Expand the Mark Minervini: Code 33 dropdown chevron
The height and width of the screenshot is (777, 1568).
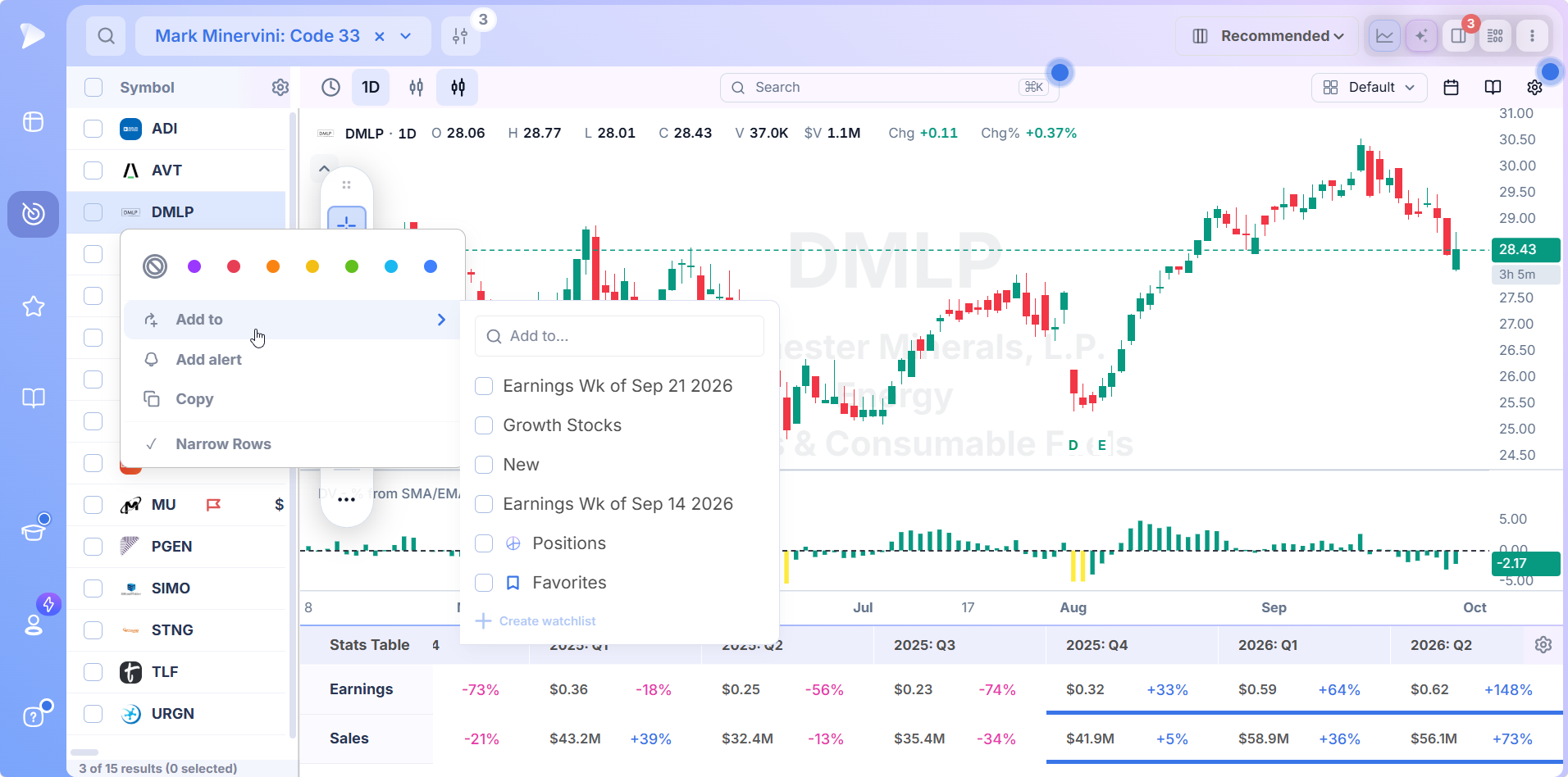(405, 36)
